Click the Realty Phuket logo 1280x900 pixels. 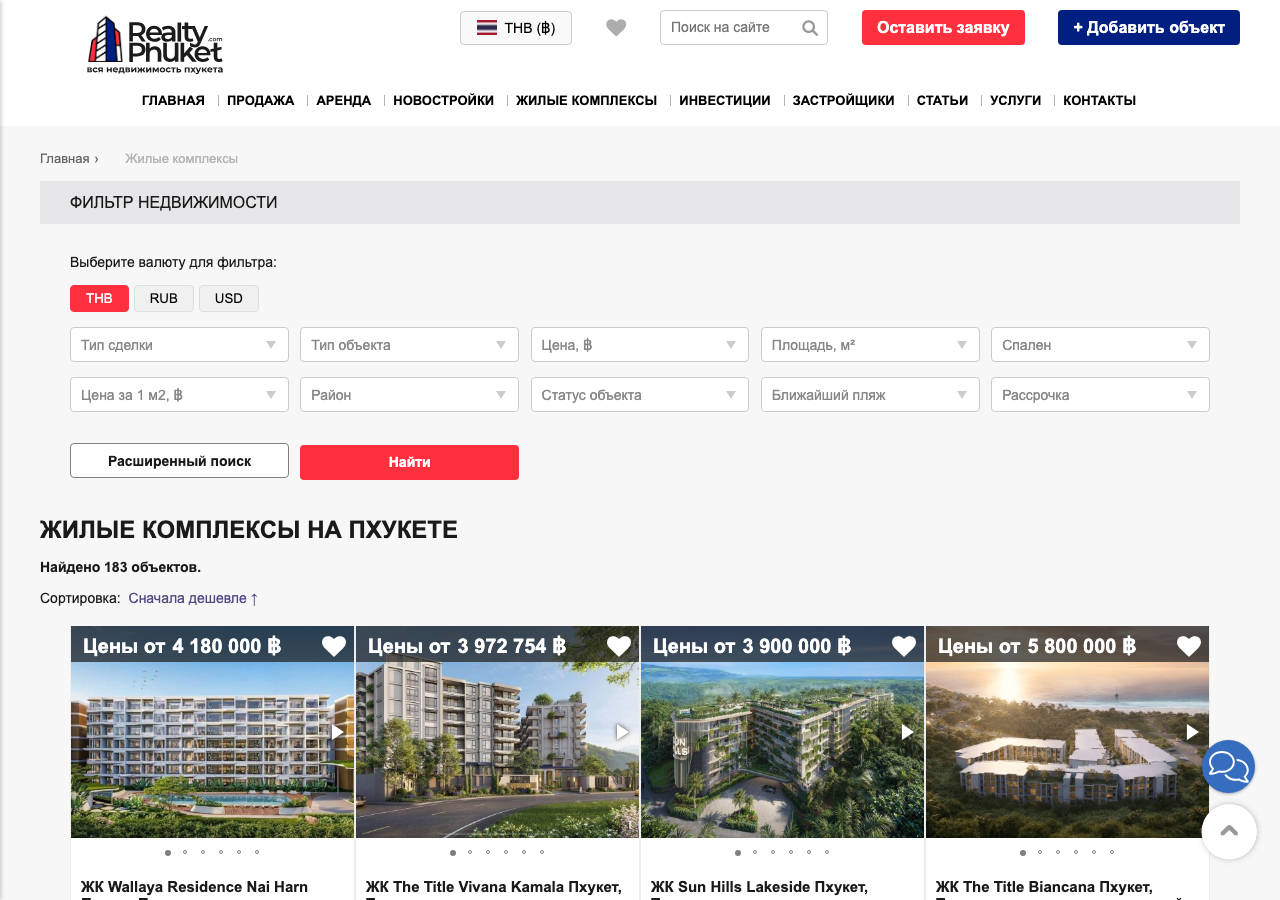tap(155, 45)
